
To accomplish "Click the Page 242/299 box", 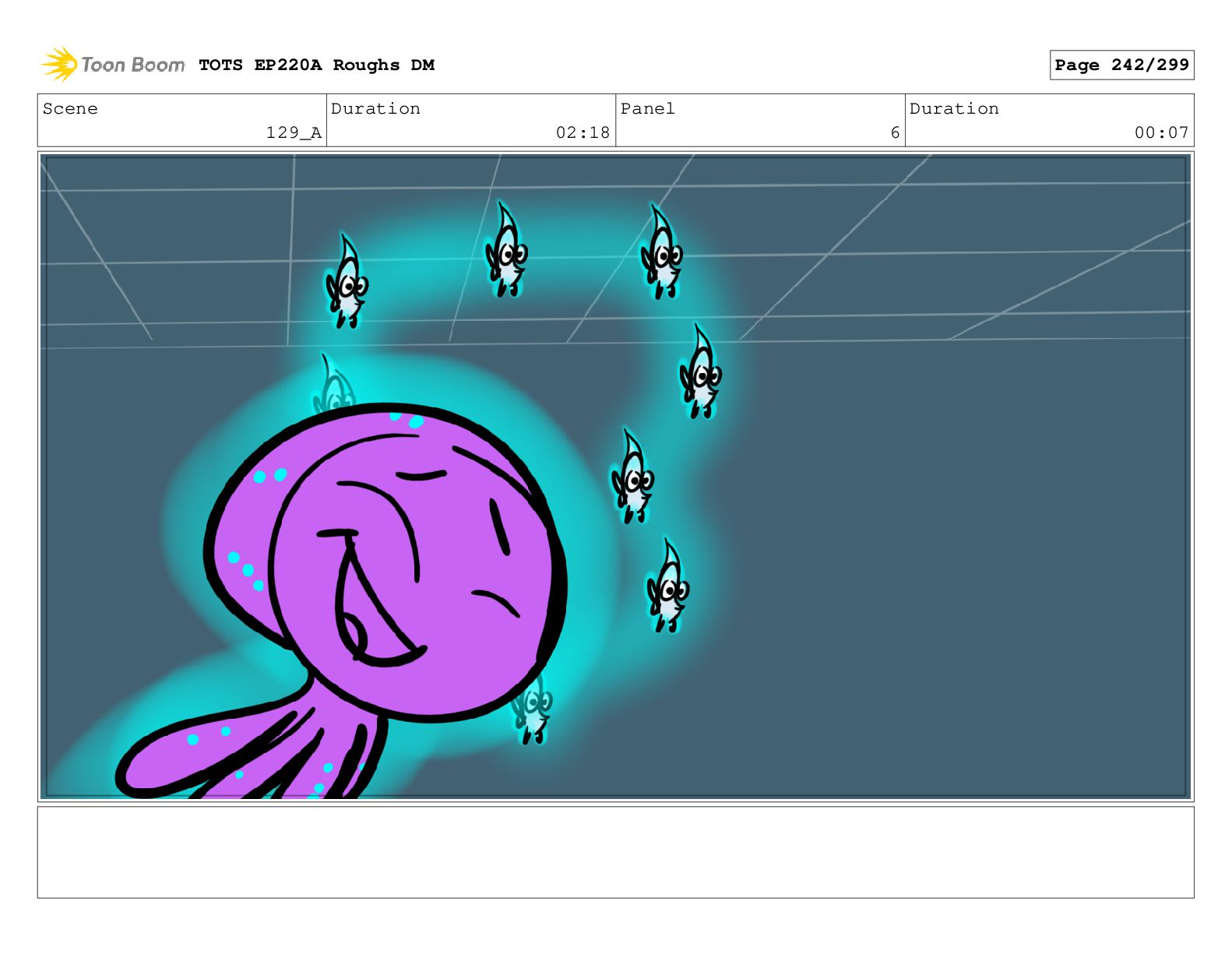I will (x=1121, y=65).
